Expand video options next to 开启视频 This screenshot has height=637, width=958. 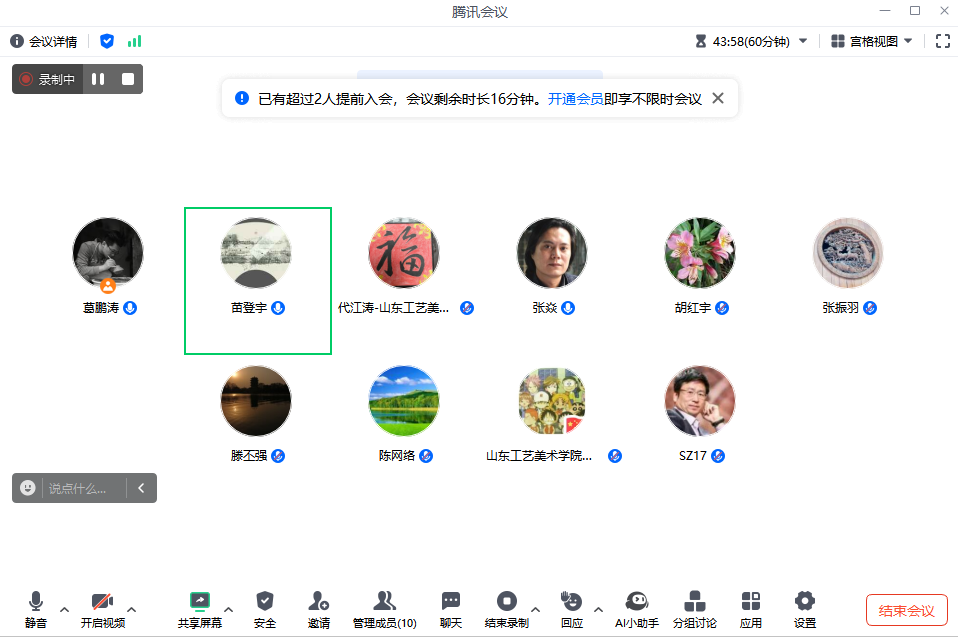[131, 610]
